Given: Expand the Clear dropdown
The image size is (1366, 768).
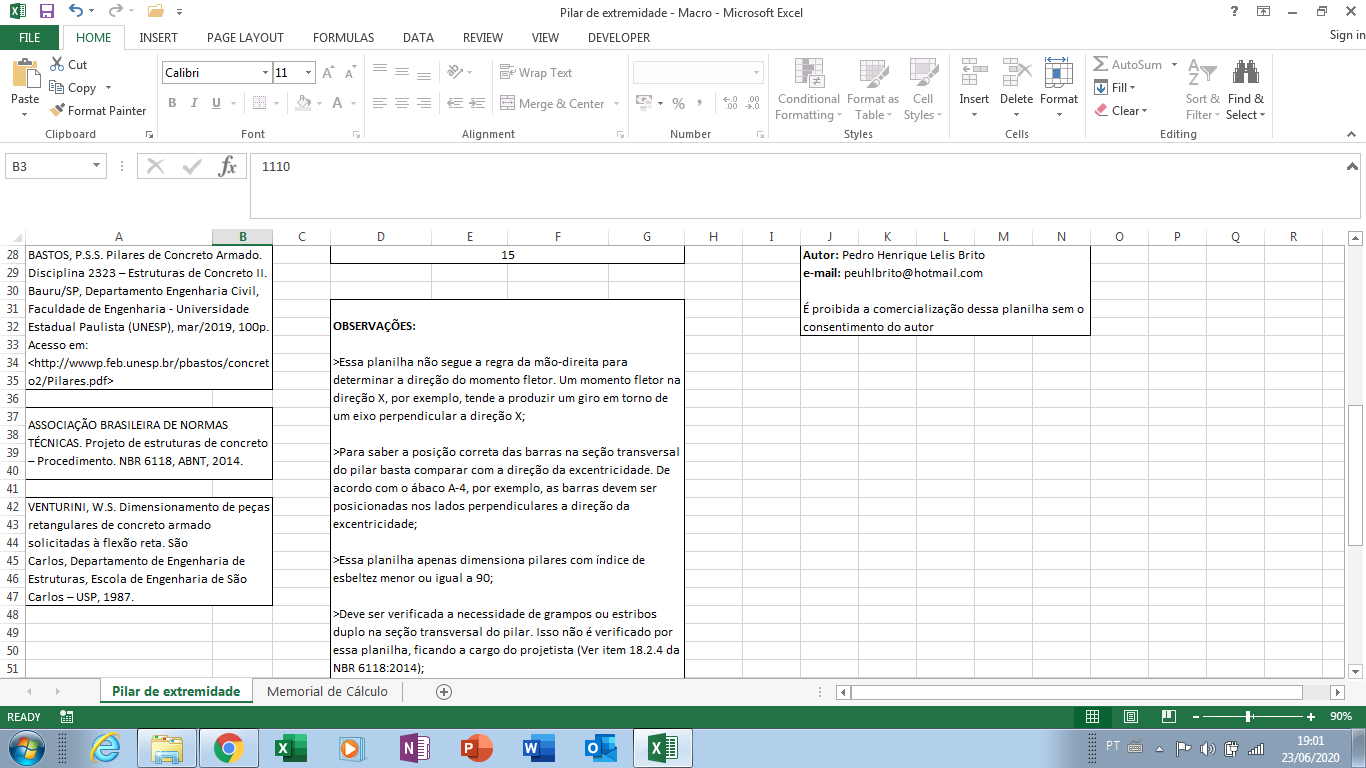Looking at the screenshot, I should pyautogui.click(x=1144, y=111).
